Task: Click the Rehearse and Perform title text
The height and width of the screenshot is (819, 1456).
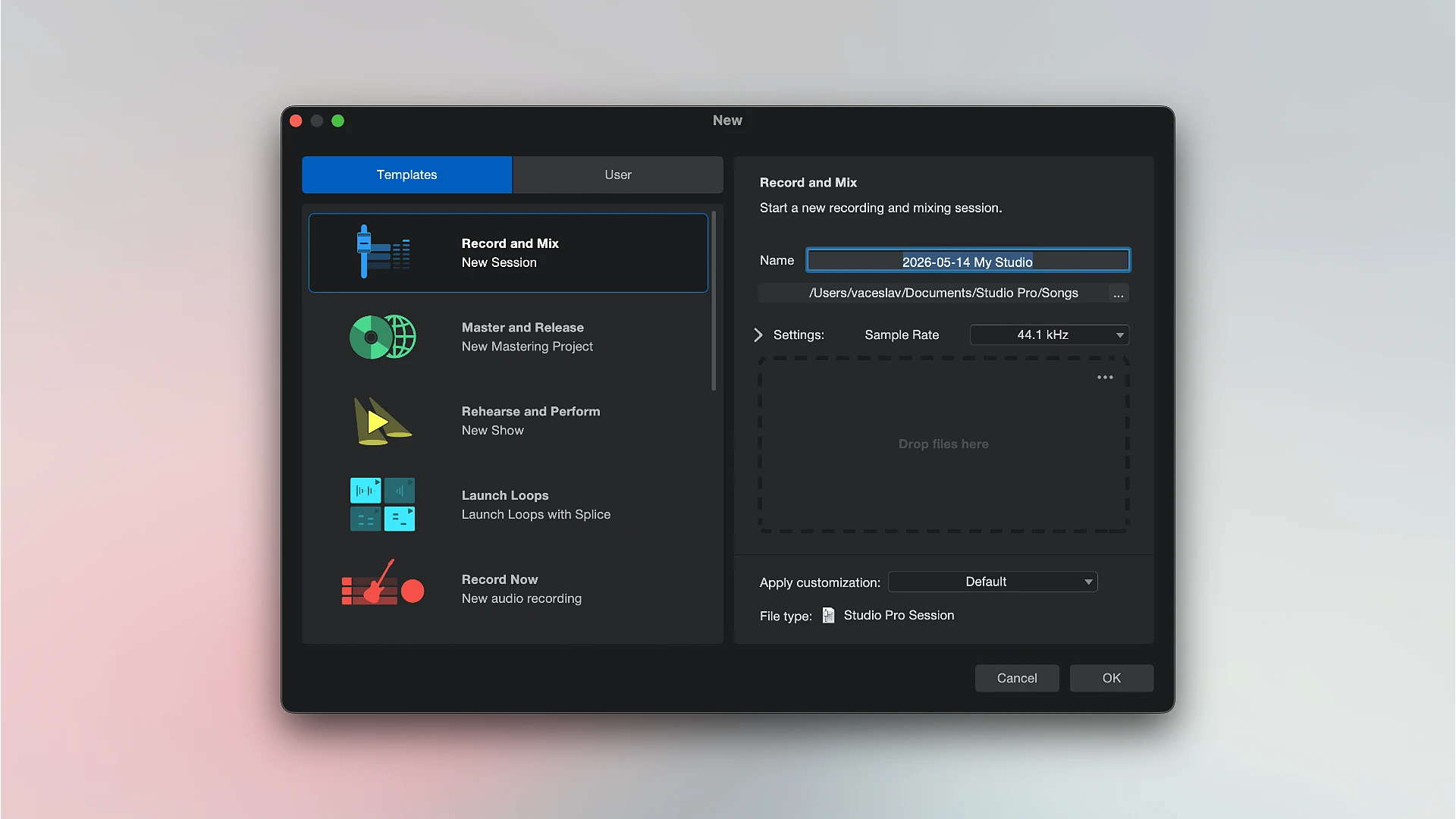Action: click(531, 412)
